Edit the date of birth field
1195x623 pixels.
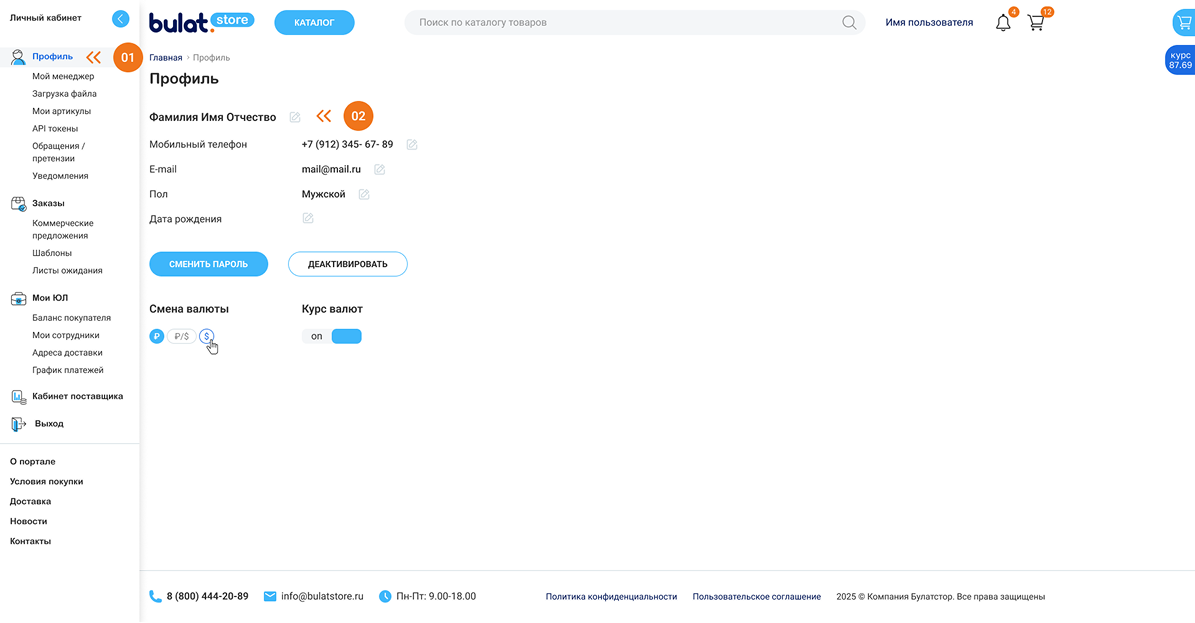308,219
